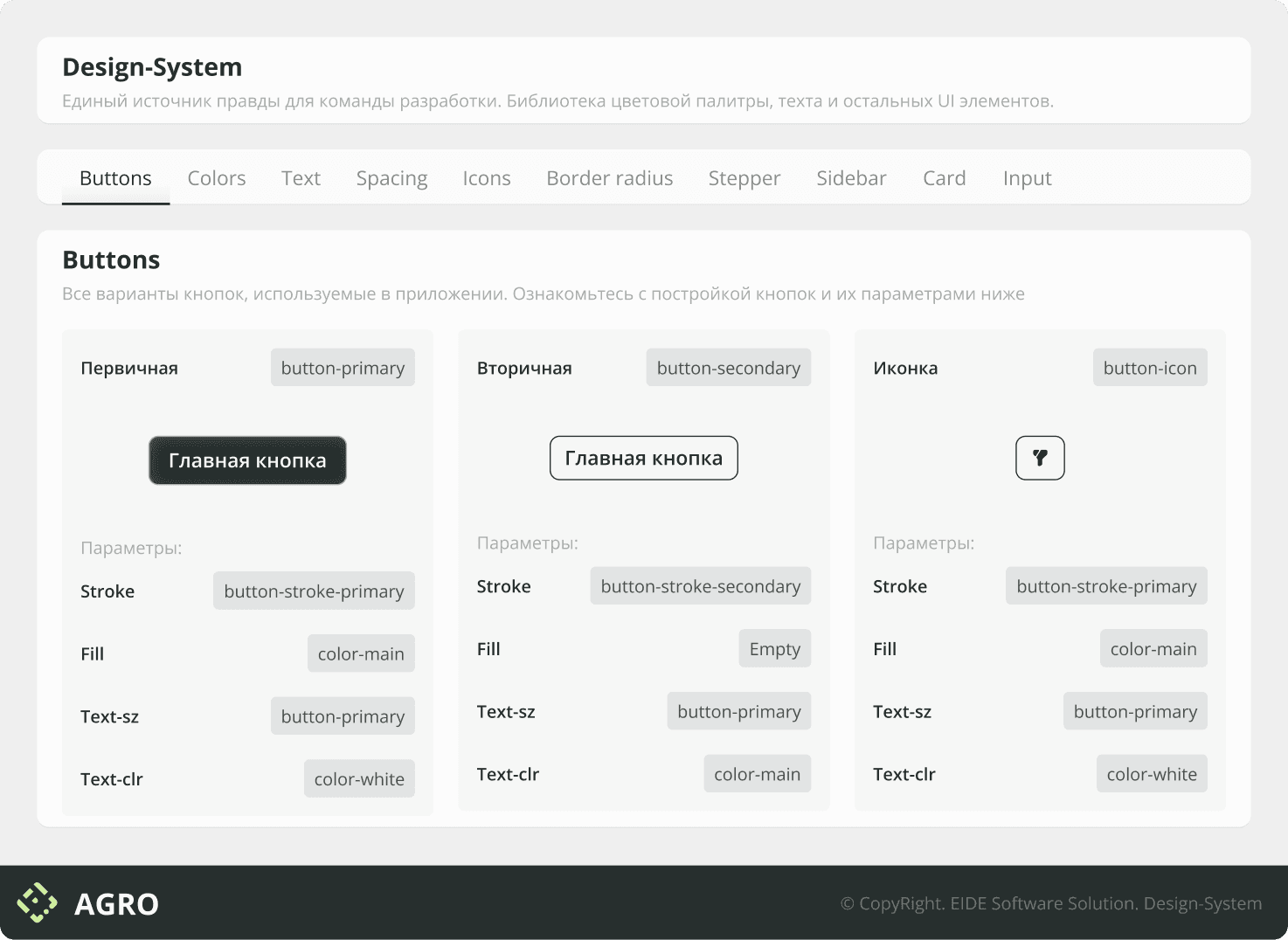Viewport: 1288px width, 940px height.
Task: Click color-white tag in Иконка card
Action: 1152,774
